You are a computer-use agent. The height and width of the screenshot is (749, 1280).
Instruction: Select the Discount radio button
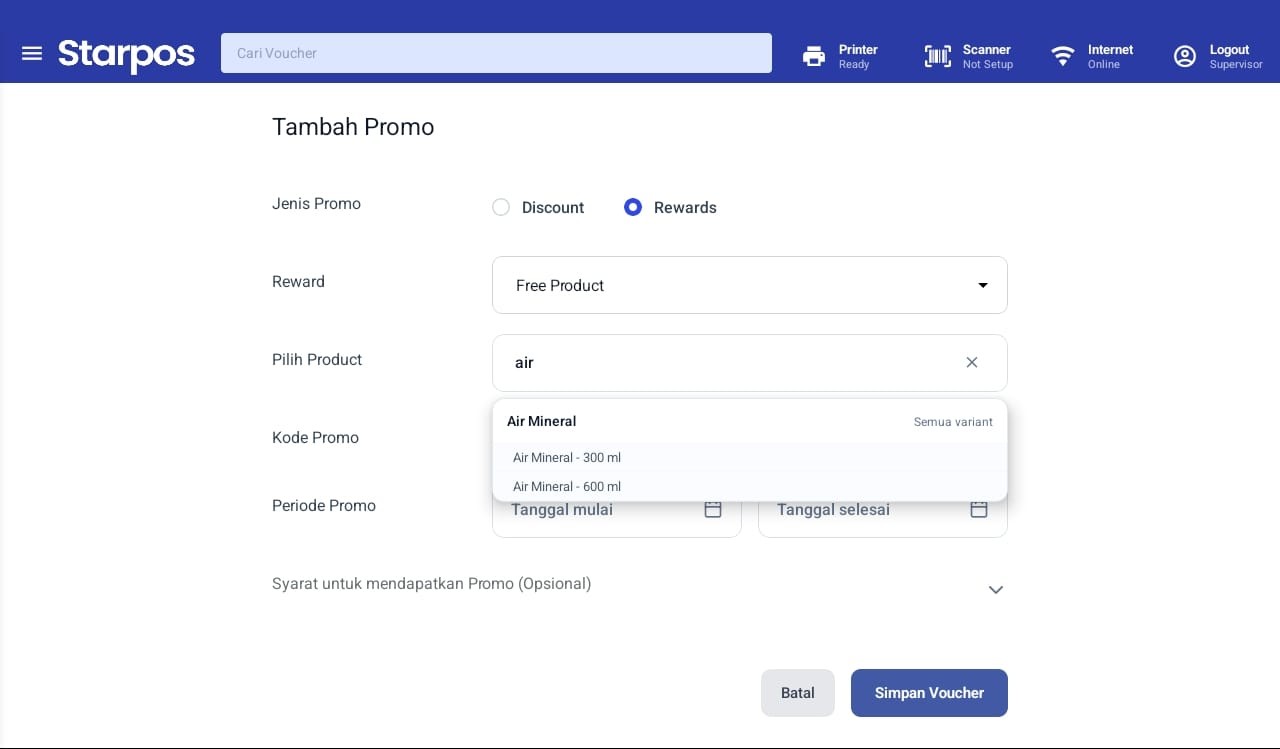[501, 207]
